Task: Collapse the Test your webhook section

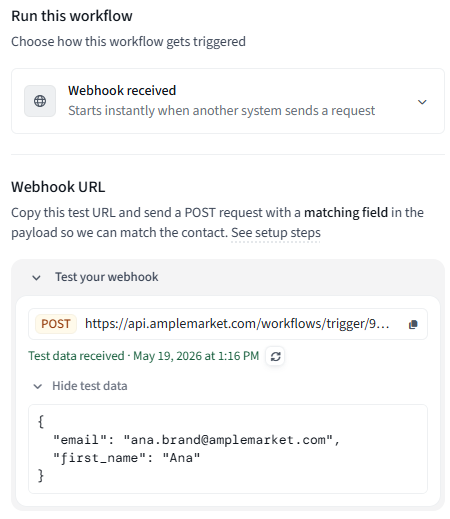Action: pos(36,277)
